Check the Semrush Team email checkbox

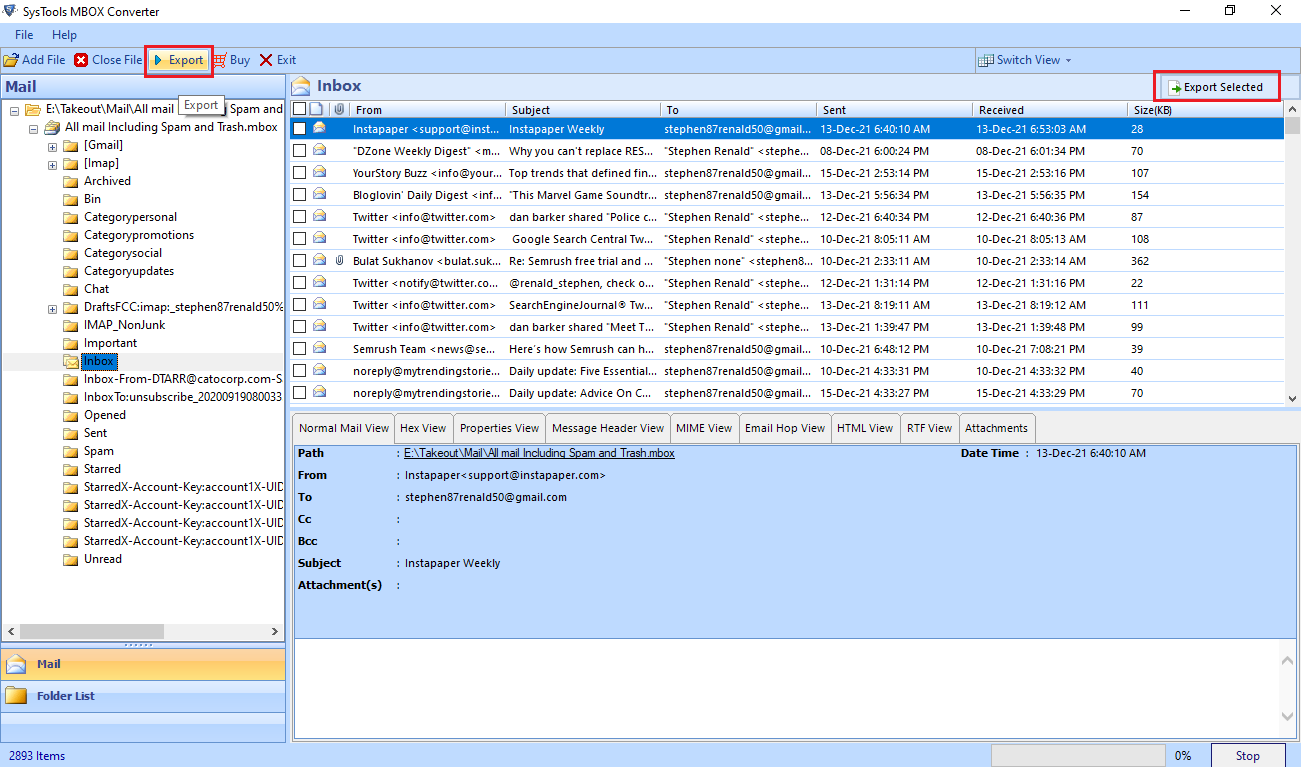(x=299, y=349)
